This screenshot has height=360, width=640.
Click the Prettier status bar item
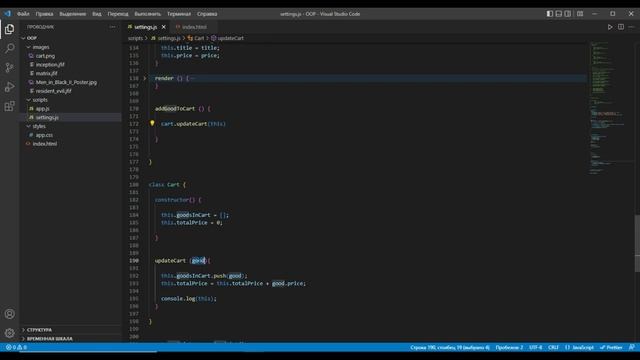611,347
